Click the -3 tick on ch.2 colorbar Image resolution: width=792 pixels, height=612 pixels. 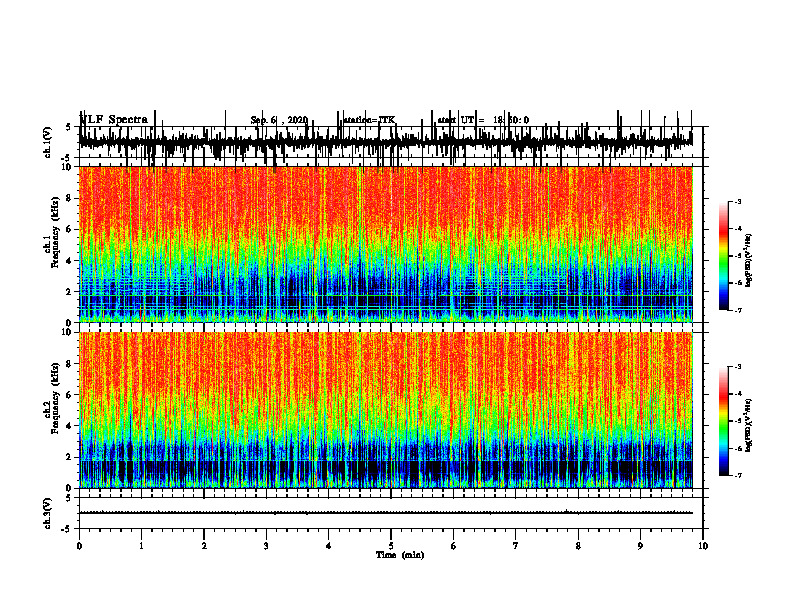pyautogui.click(x=737, y=367)
